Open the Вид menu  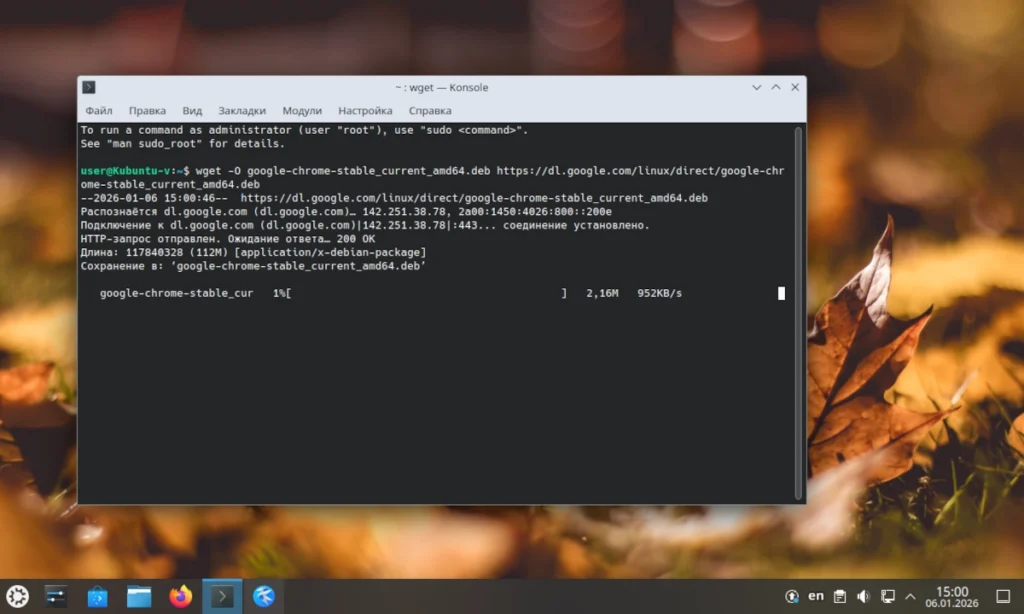(192, 110)
